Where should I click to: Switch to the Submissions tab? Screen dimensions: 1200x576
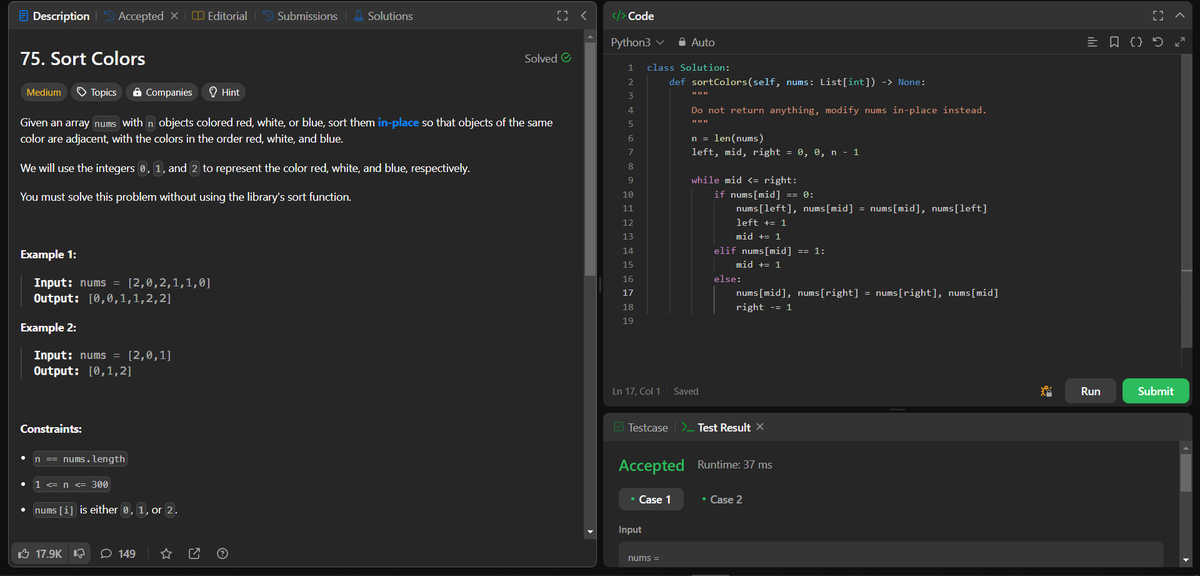coord(299,16)
